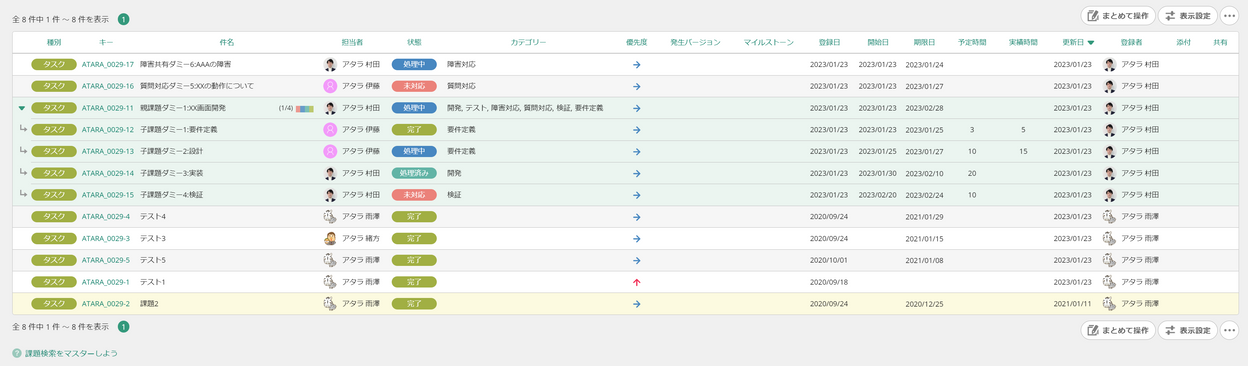This screenshot has width=1248, height=366.
Task: Sort by マイルストーン column header
Action: coord(769,42)
